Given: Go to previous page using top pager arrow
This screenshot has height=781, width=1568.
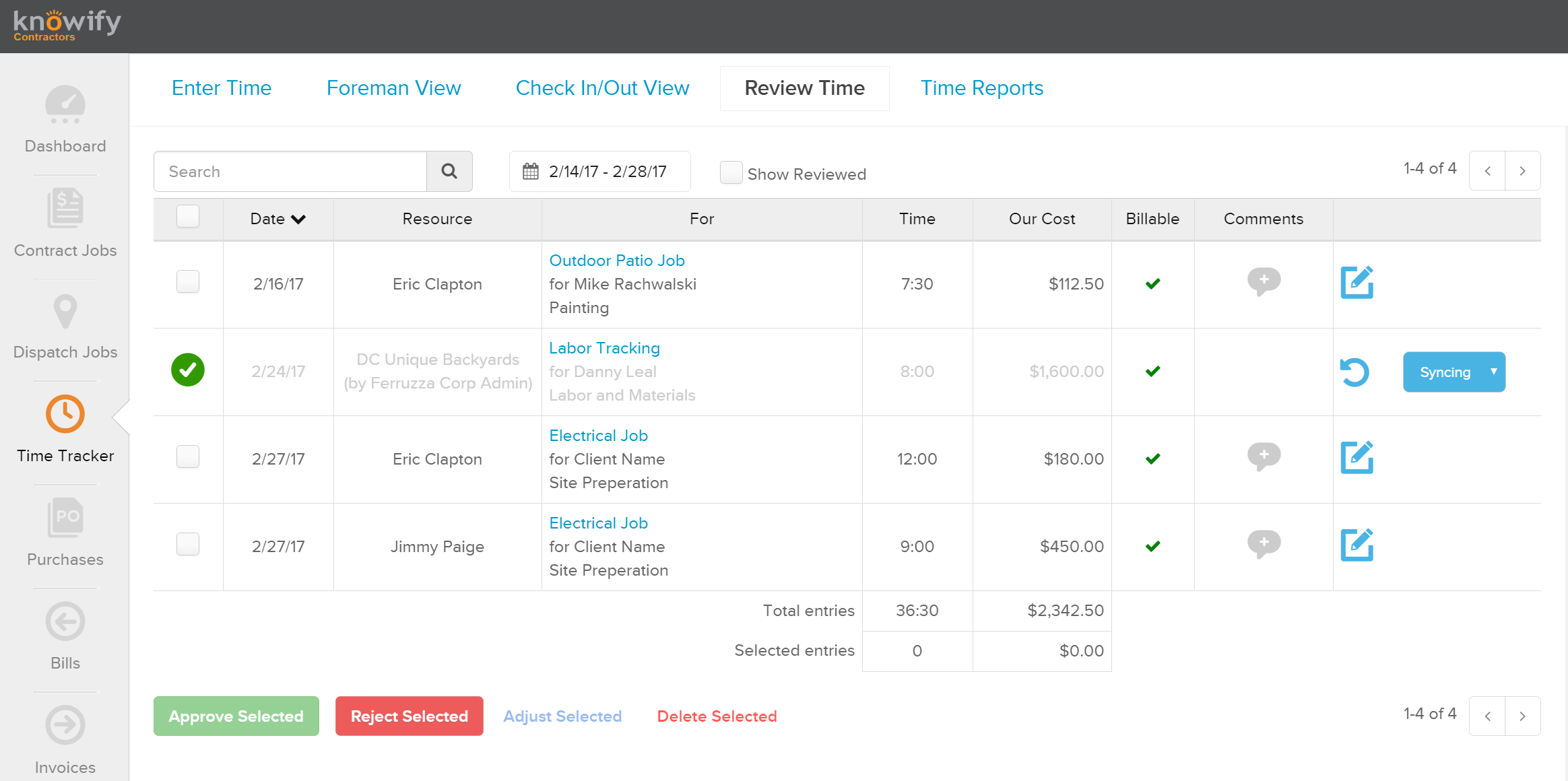Looking at the screenshot, I should [x=1487, y=171].
